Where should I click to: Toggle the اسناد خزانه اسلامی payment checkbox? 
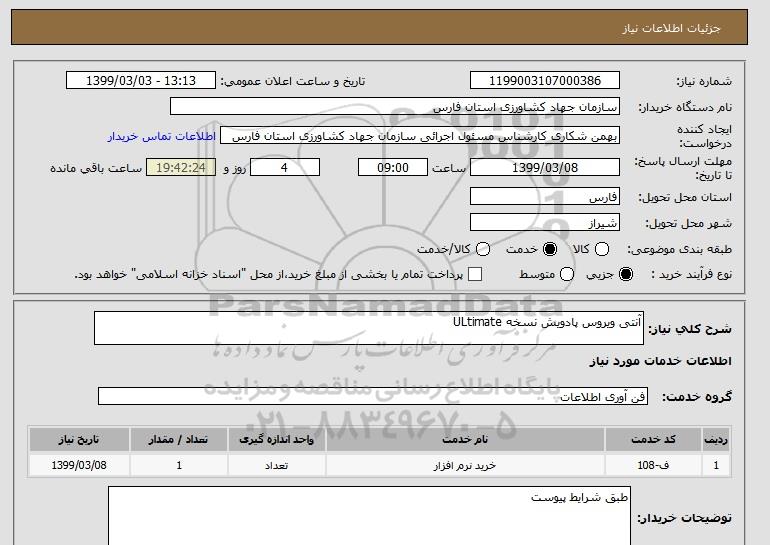tap(475, 274)
